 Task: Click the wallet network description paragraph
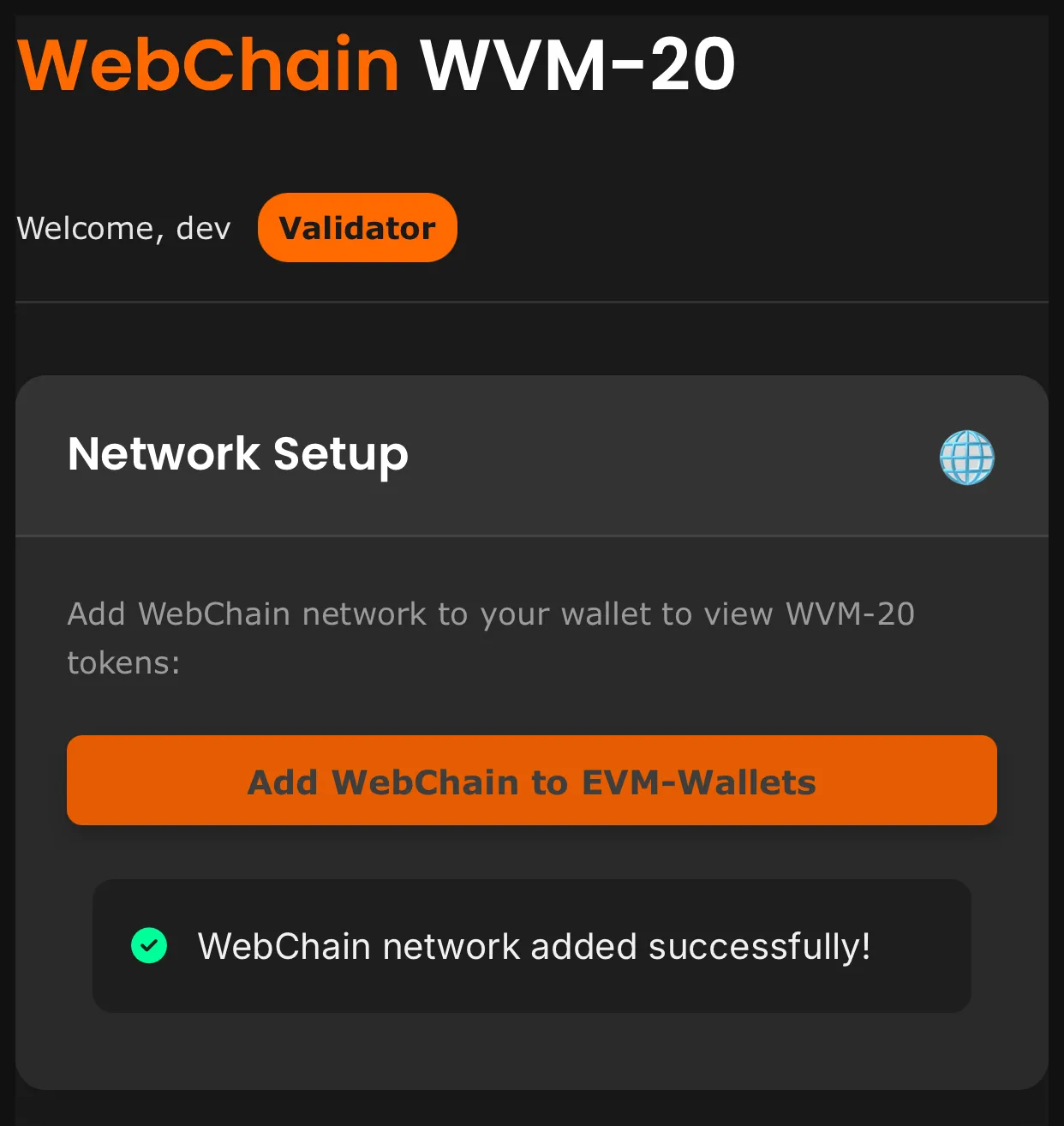click(x=491, y=638)
